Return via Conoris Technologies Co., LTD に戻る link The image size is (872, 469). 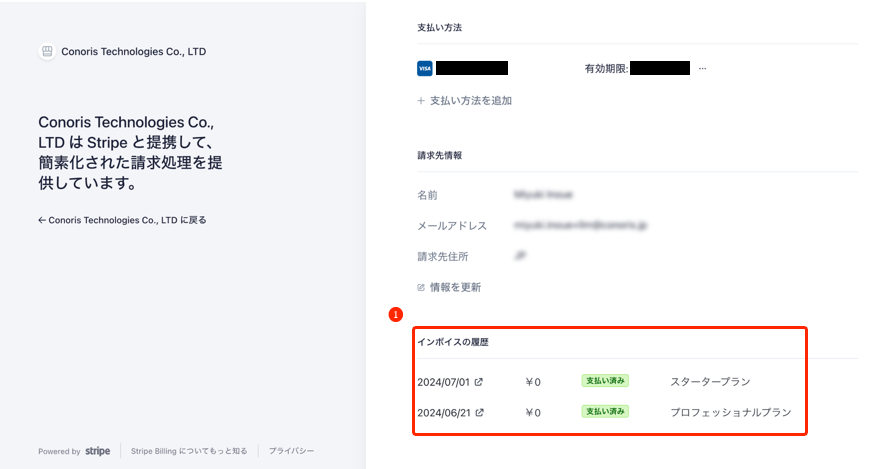point(122,220)
